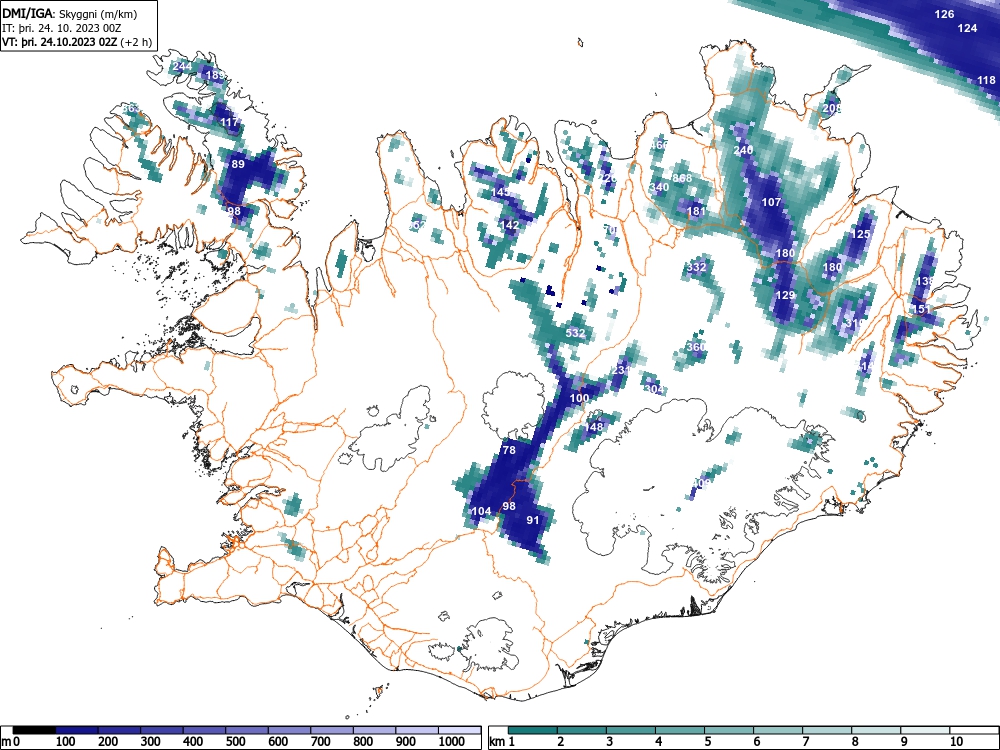
Task: Select the visibility value 148
Action: (x=594, y=427)
